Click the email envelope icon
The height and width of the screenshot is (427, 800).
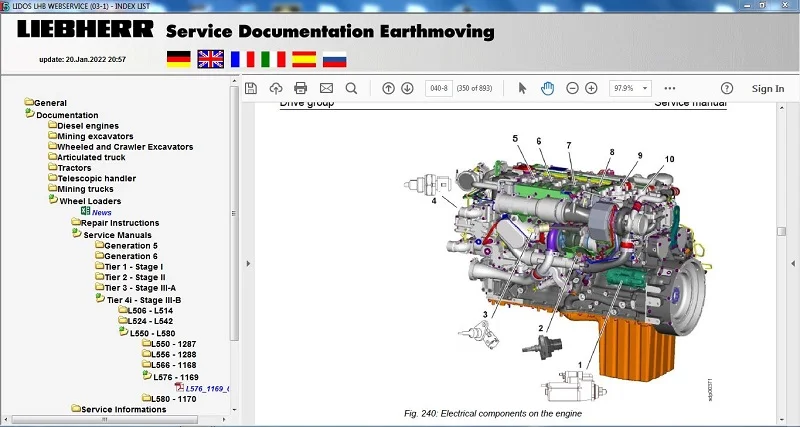[326, 88]
